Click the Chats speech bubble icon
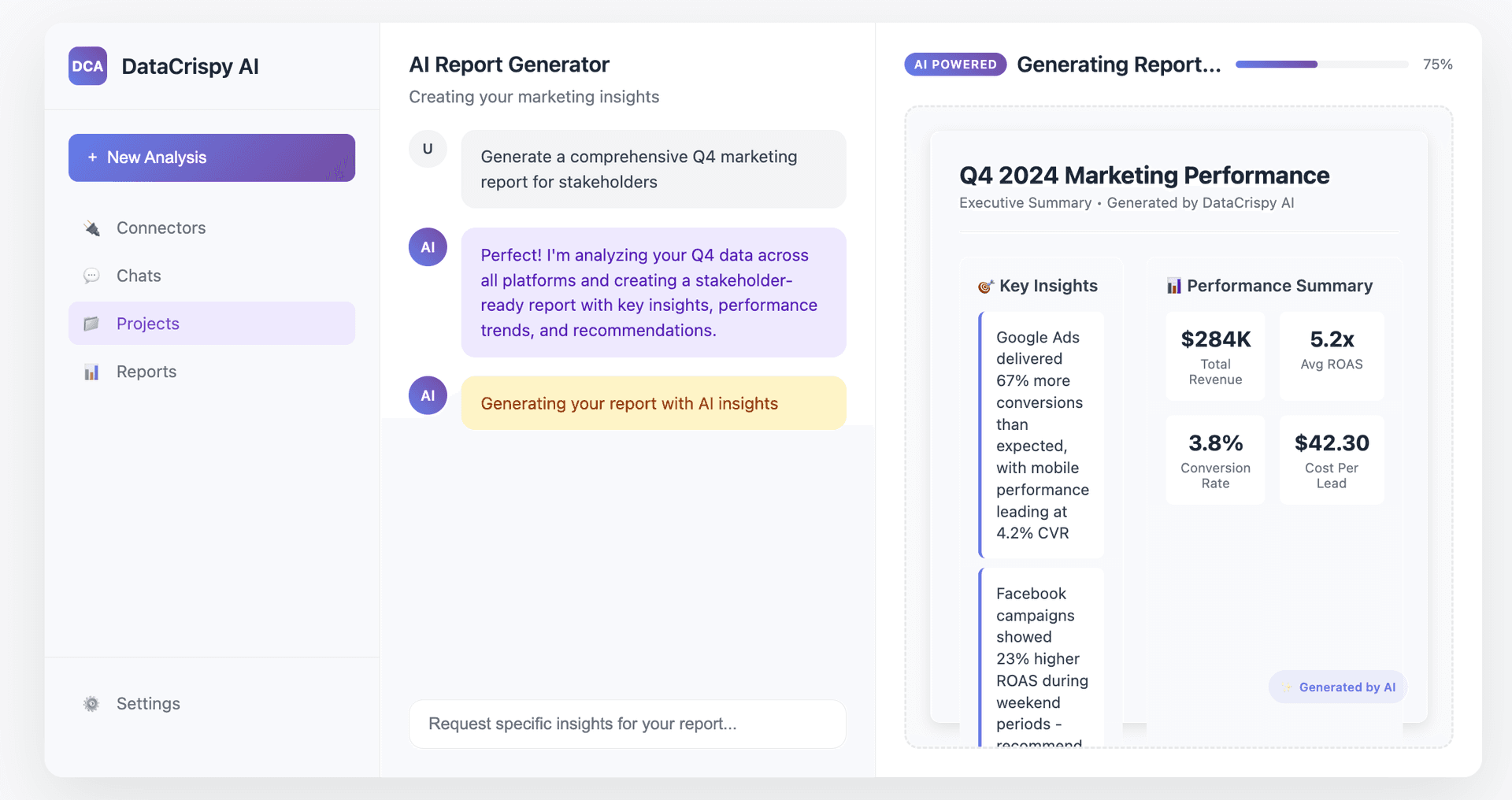1512x800 pixels. [92, 276]
